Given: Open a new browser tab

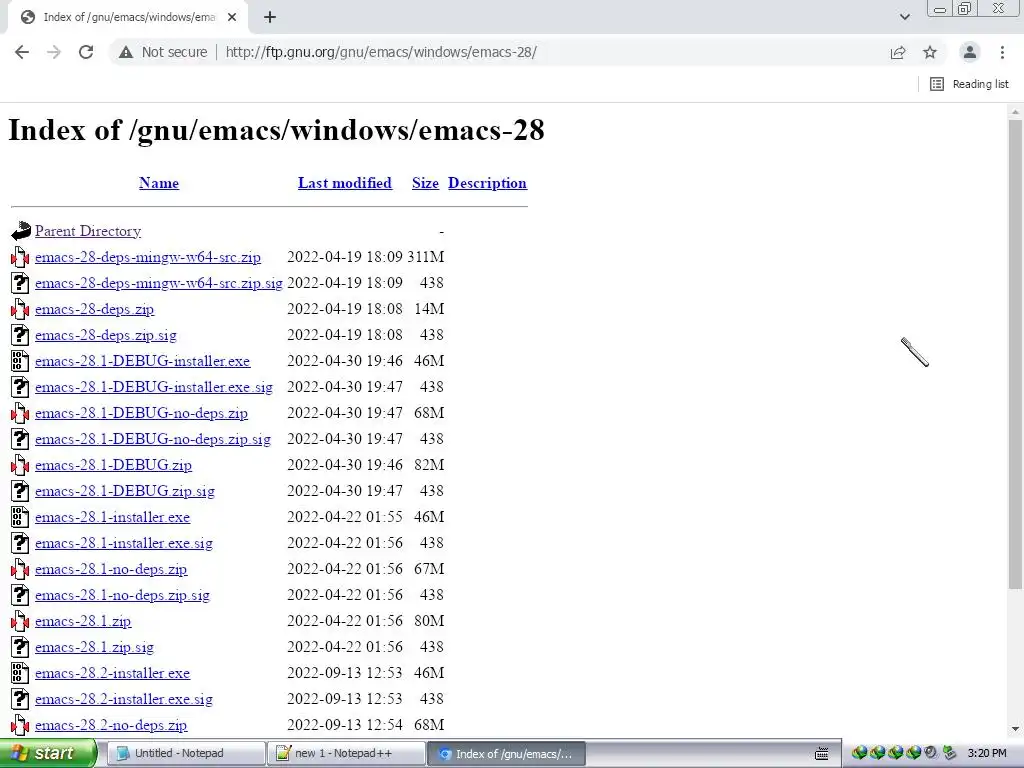Looking at the screenshot, I should [x=270, y=18].
